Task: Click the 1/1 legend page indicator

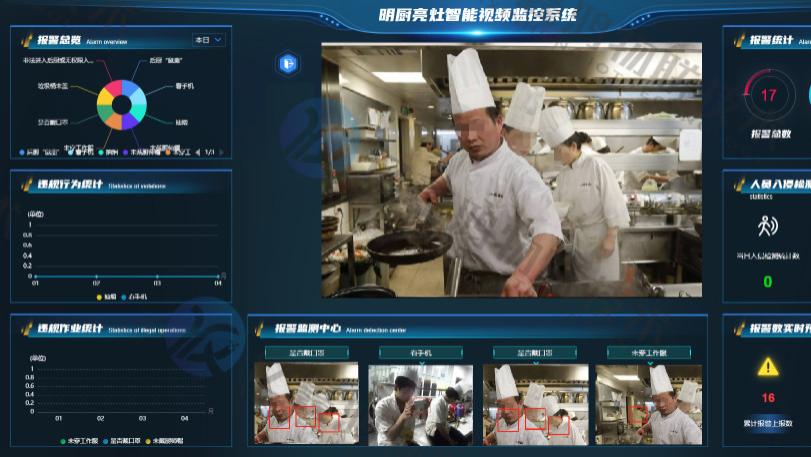Action: (209, 153)
